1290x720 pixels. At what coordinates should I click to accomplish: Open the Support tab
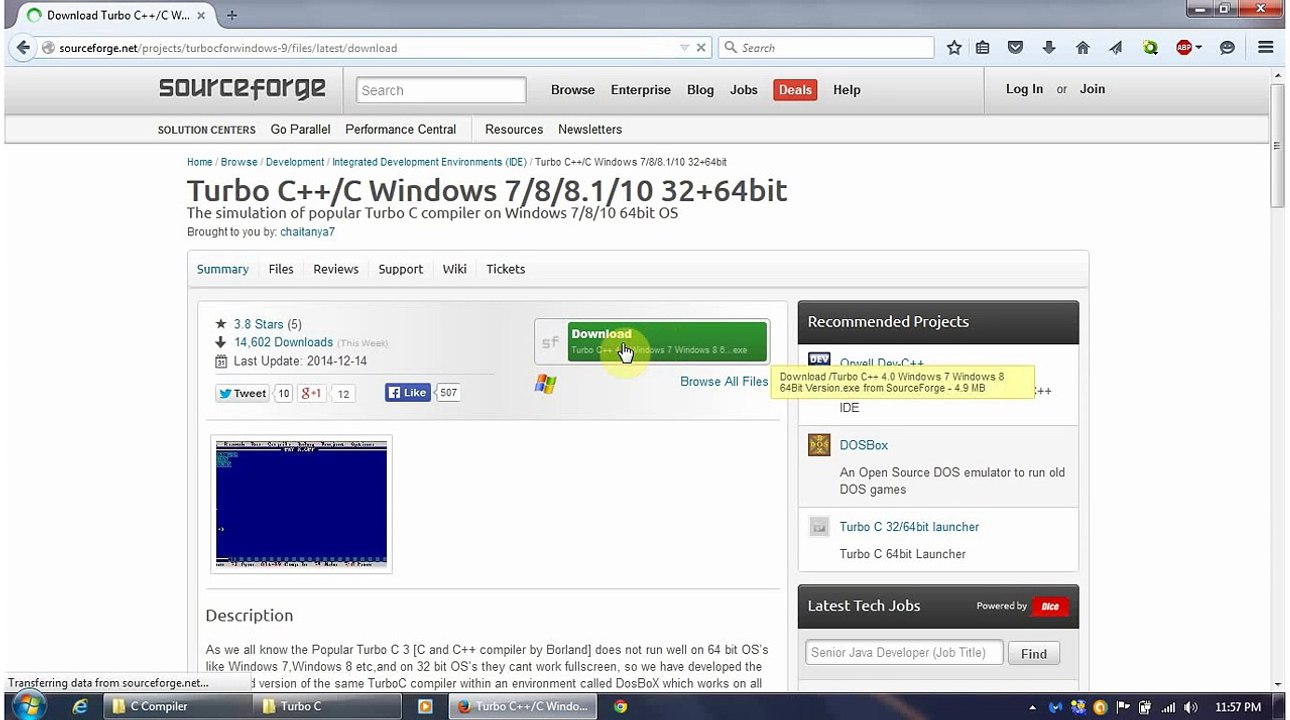pos(400,269)
